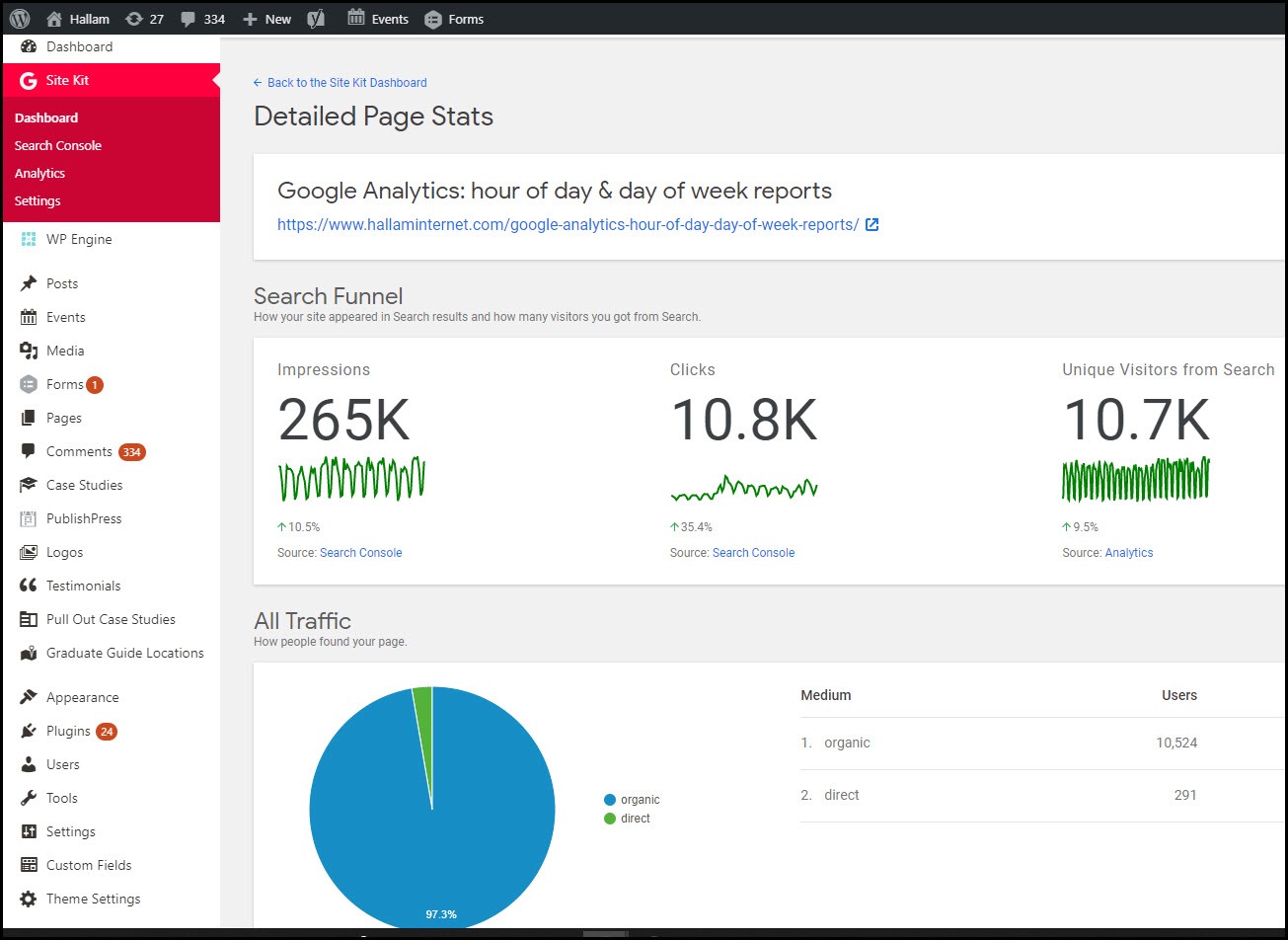
Task: Click the Events calendar icon in sidebar
Action: point(29,317)
